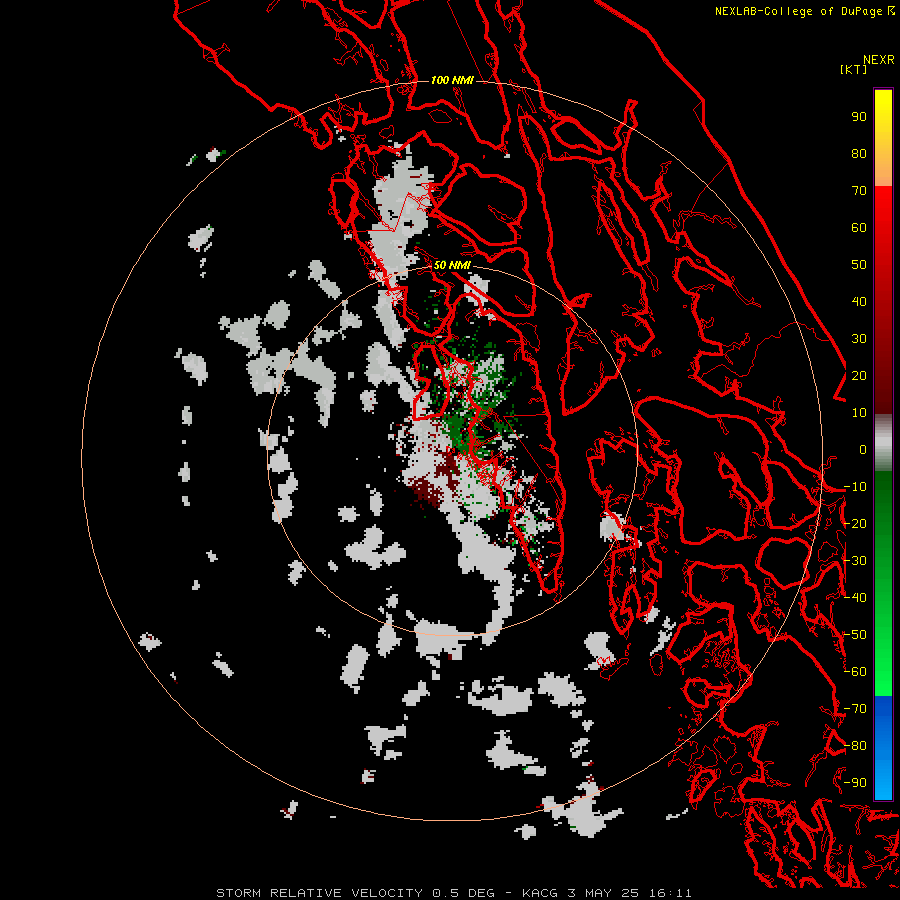This screenshot has width=900, height=900.
Task: Click the 80 value on velocity scale
Action: [x=859, y=154]
